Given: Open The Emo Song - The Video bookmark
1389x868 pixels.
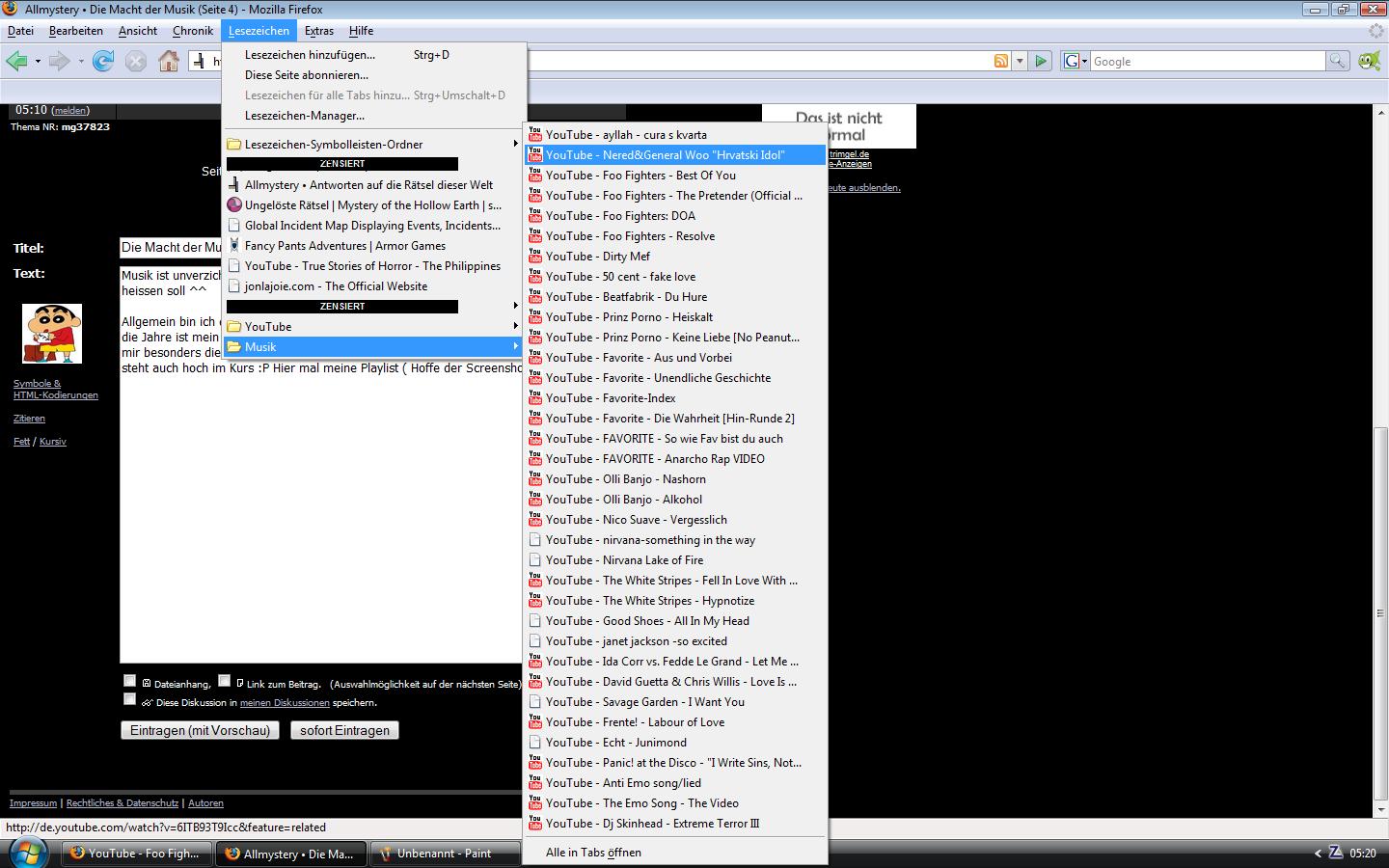Looking at the screenshot, I should (x=675, y=803).
